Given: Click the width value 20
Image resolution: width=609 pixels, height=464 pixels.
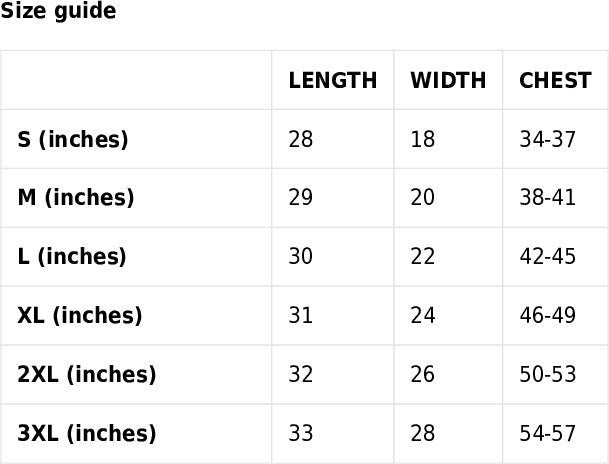Looking at the screenshot, I should (423, 198).
